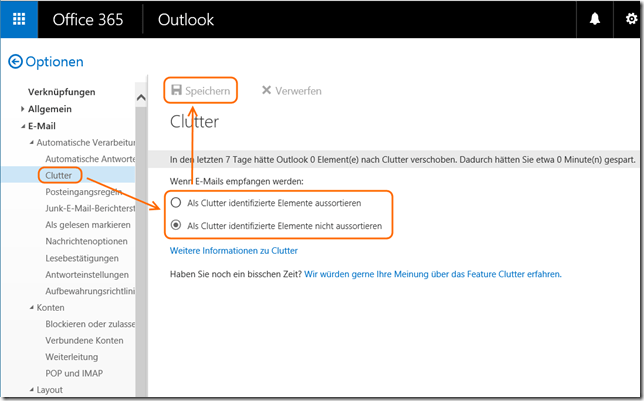The width and height of the screenshot is (644, 401).
Task: Open the notifications bell
Action: pos(595,20)
